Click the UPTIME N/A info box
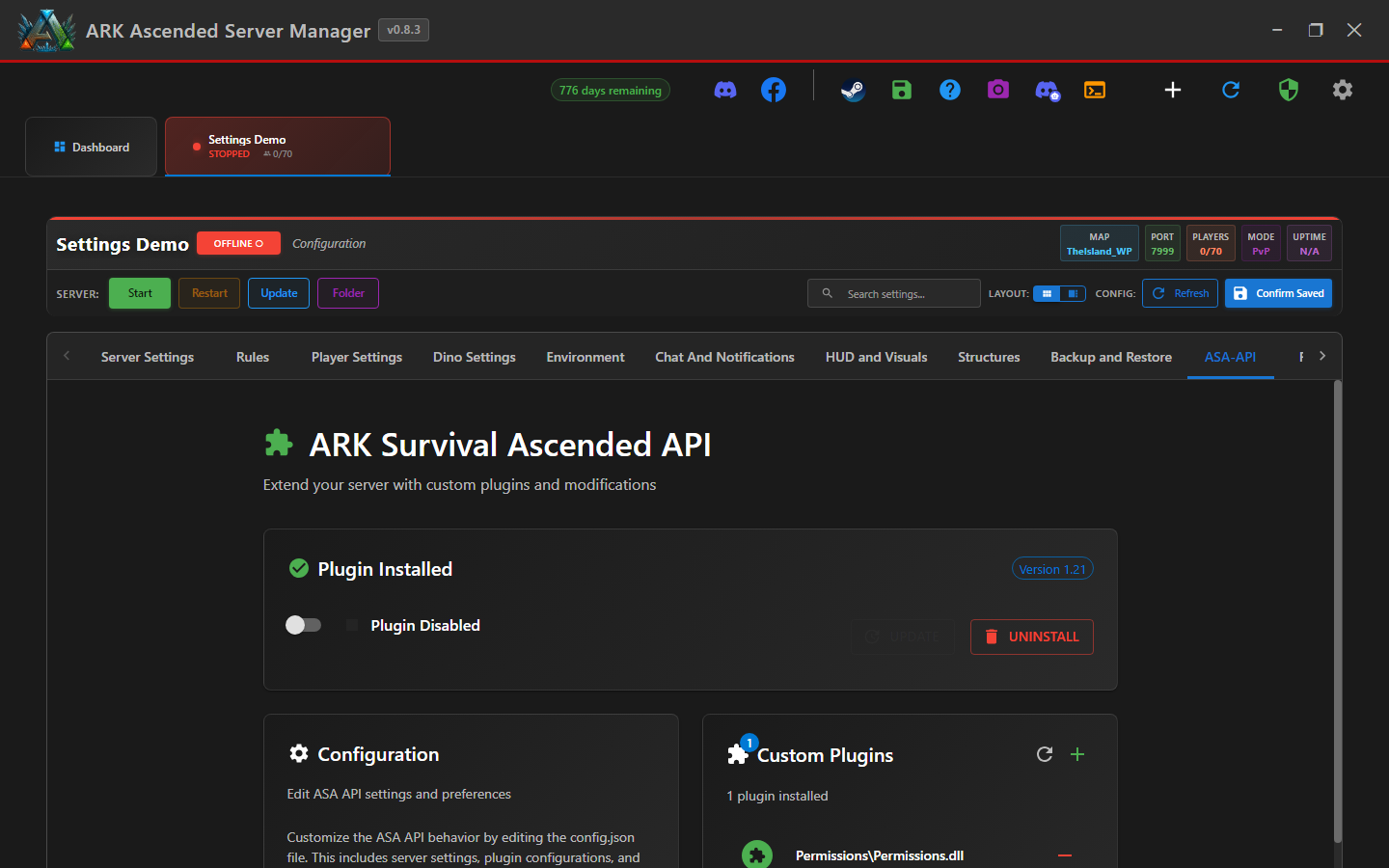This screenshot has width=1389, height=868. [x=1309, y=243]
